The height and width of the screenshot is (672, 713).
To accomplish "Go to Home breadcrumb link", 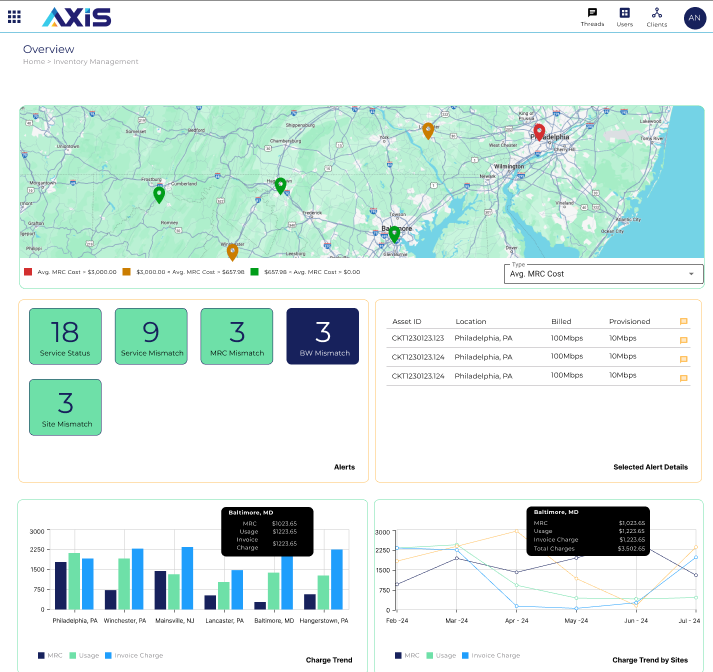I will point(34,61).
